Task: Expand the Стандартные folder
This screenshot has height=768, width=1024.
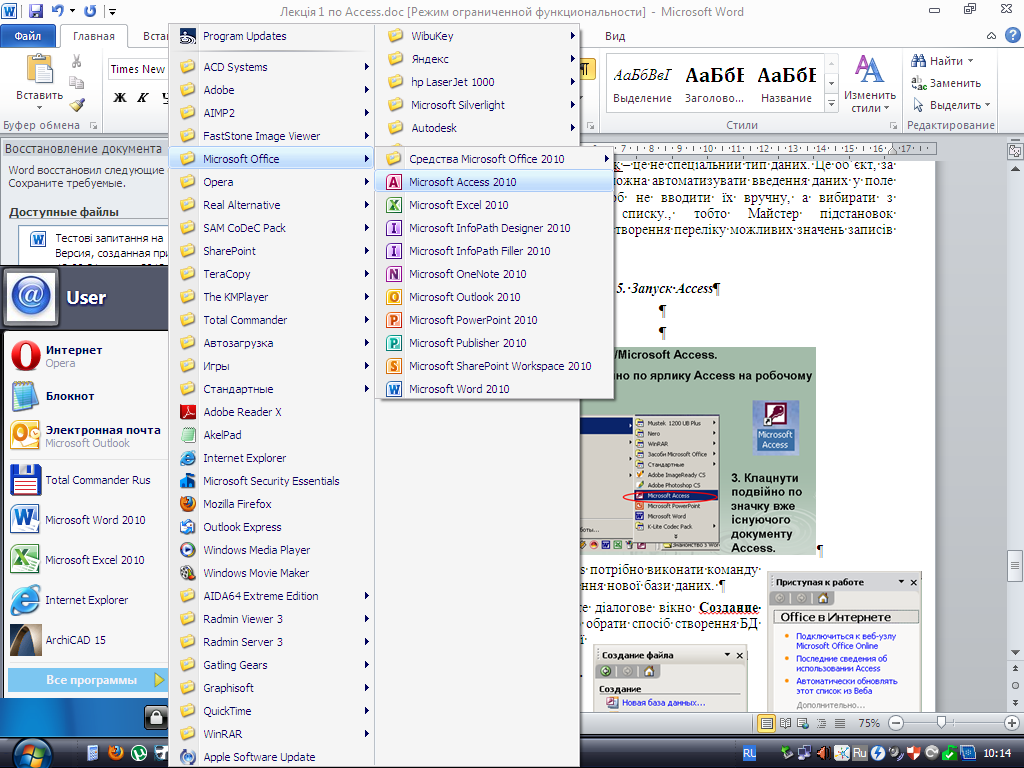Action: (271, 389)
